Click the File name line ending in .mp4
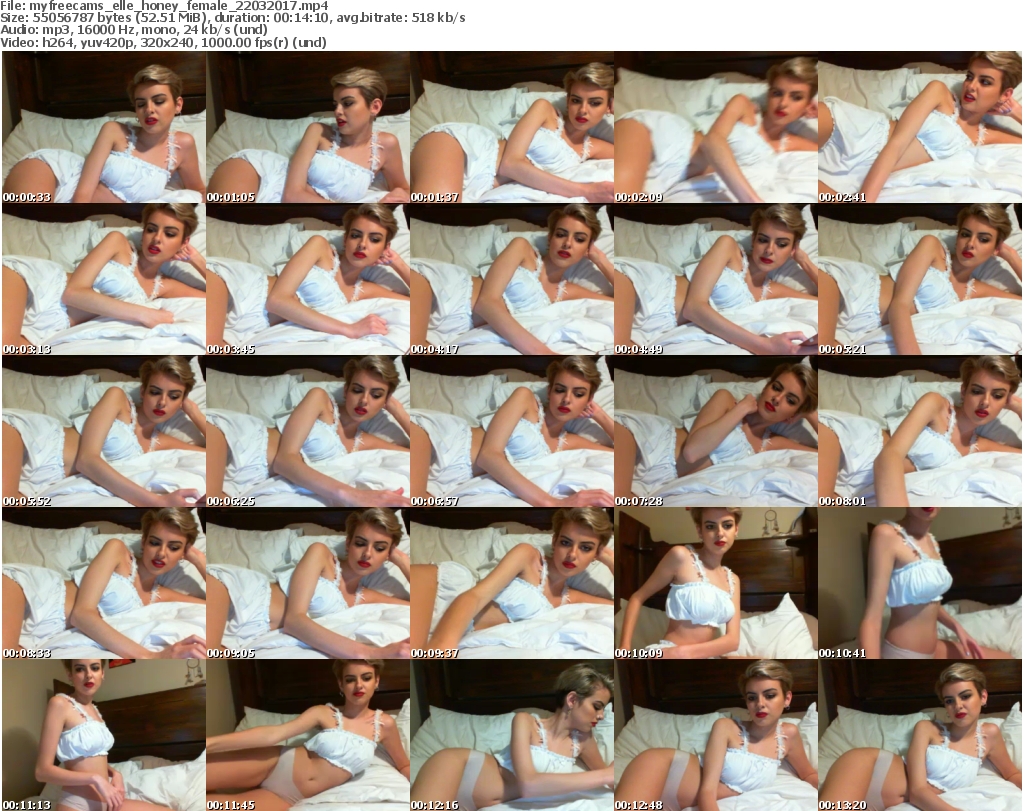1024x811 pixels. [164, 6]
